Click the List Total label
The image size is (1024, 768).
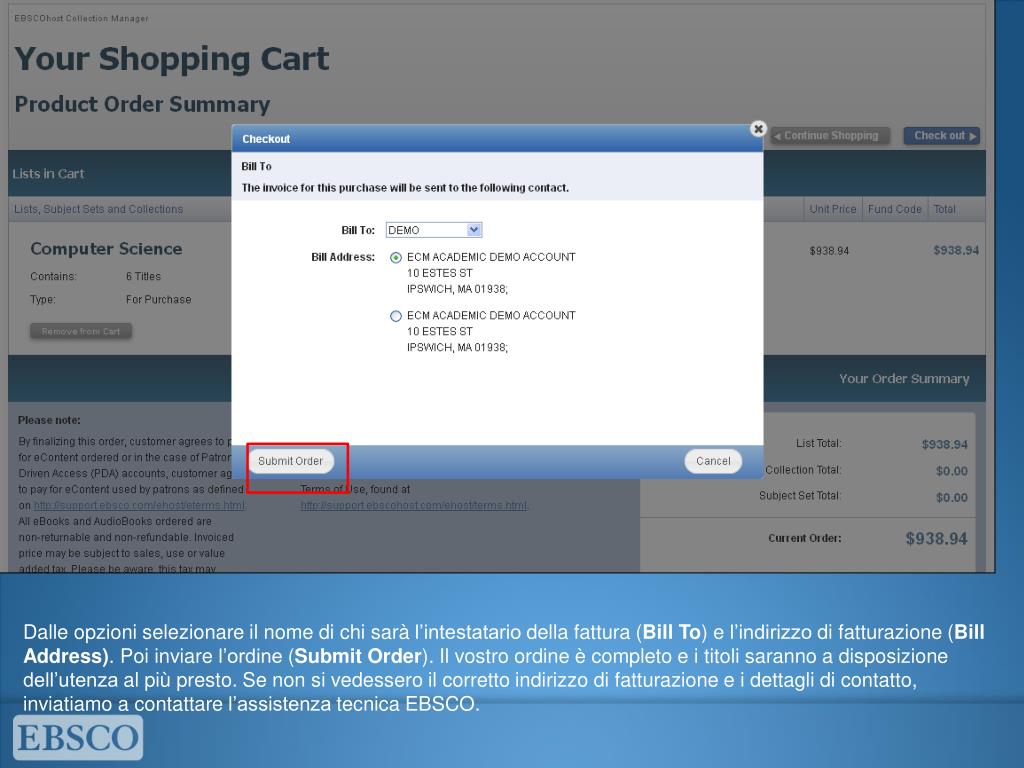click(x=818, y=443)
